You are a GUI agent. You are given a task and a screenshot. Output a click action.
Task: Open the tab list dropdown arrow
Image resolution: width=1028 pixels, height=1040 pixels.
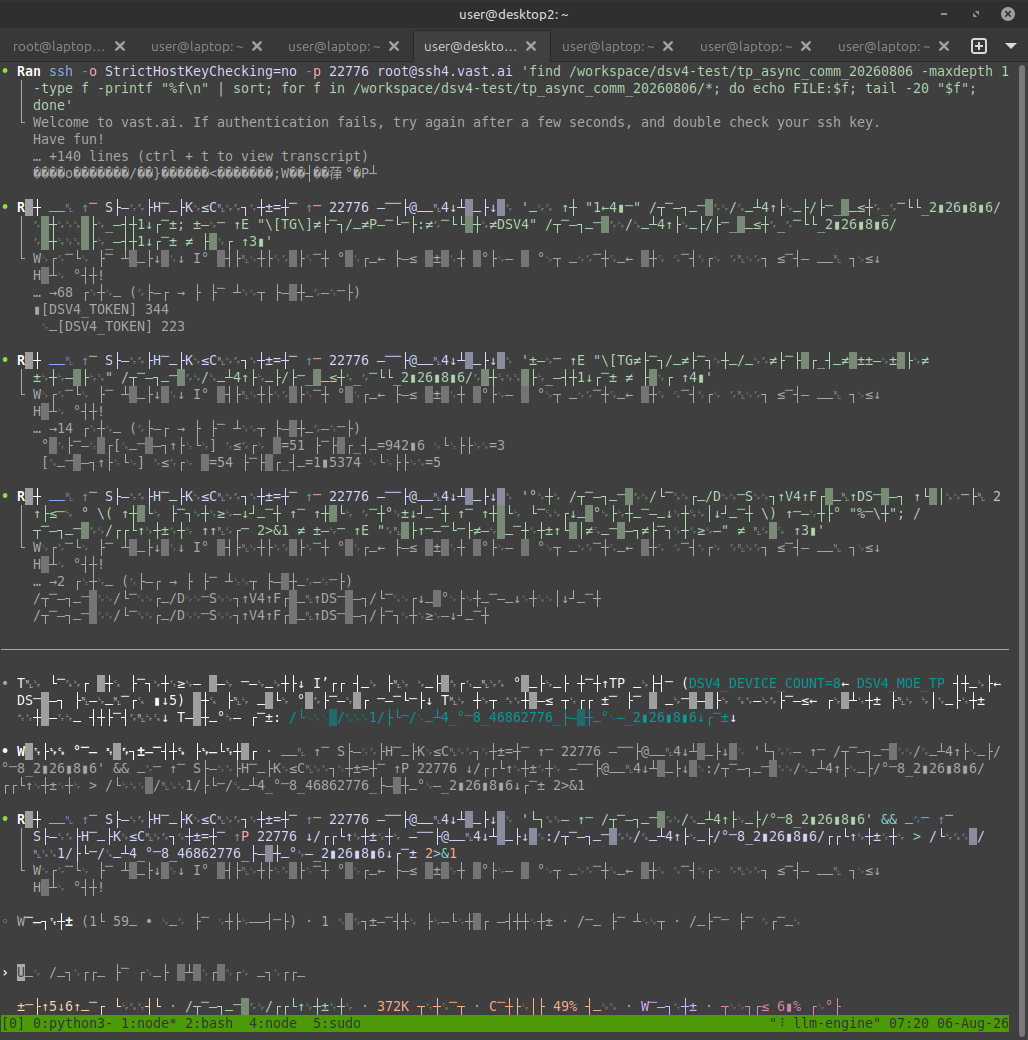(x=1011, y=46)
